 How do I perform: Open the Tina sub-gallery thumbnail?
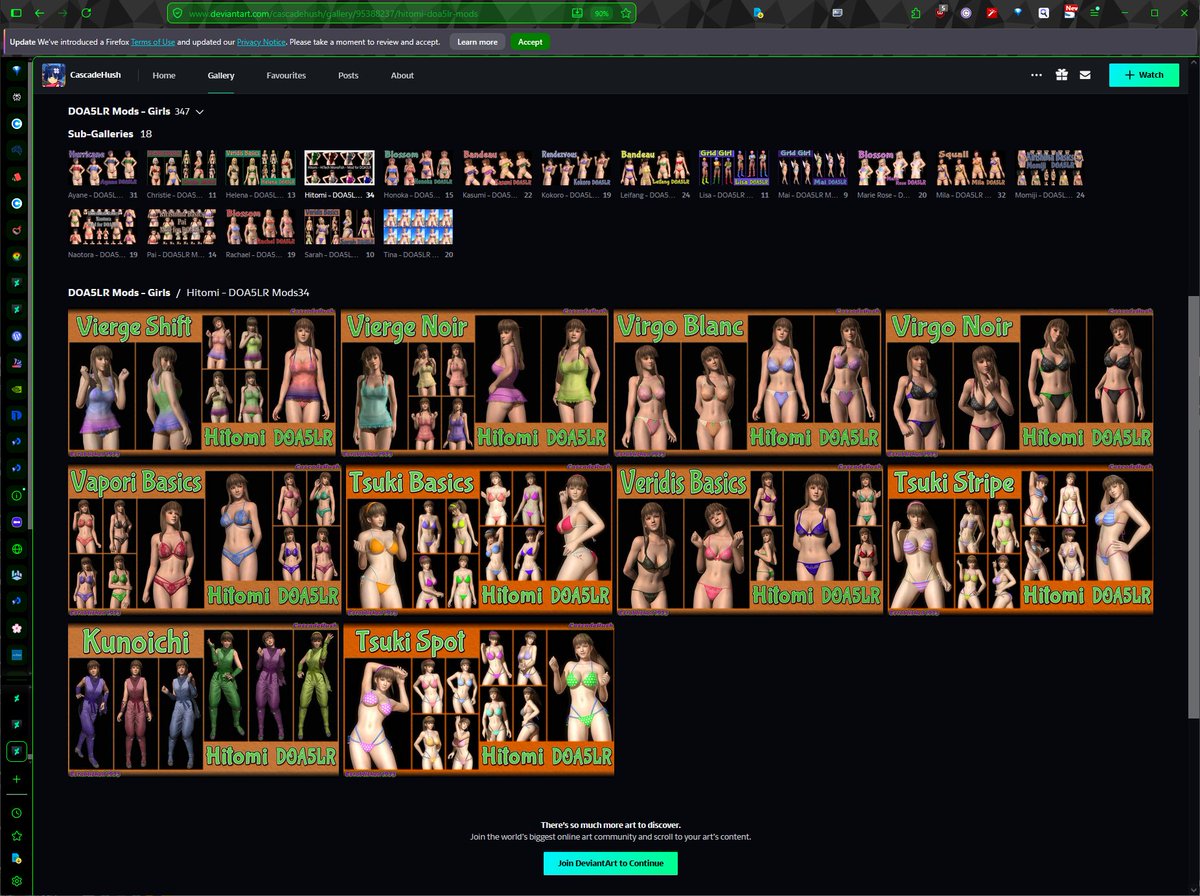coord(418,227)
